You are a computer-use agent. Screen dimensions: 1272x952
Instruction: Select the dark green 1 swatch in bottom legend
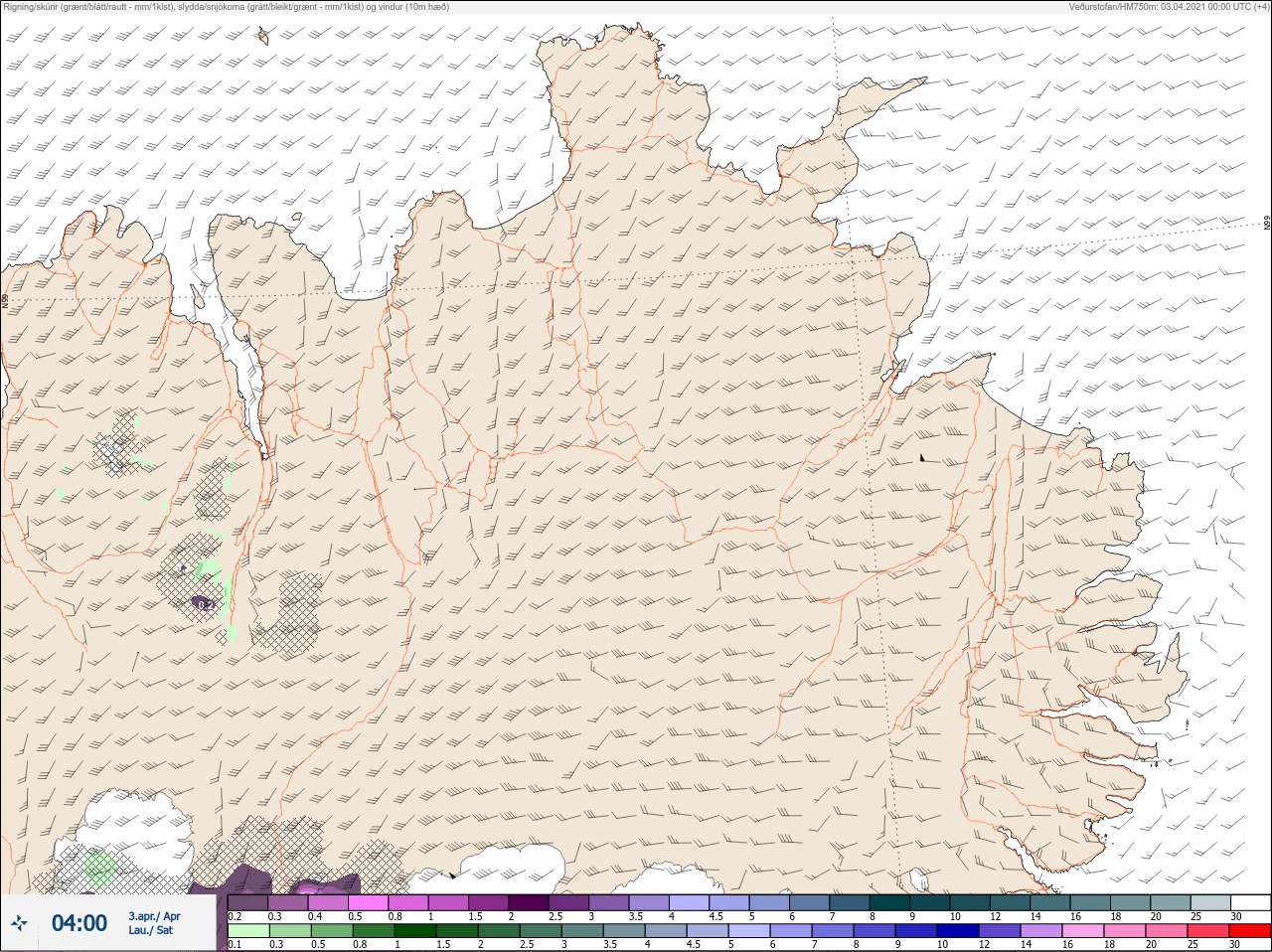(415, 931)
